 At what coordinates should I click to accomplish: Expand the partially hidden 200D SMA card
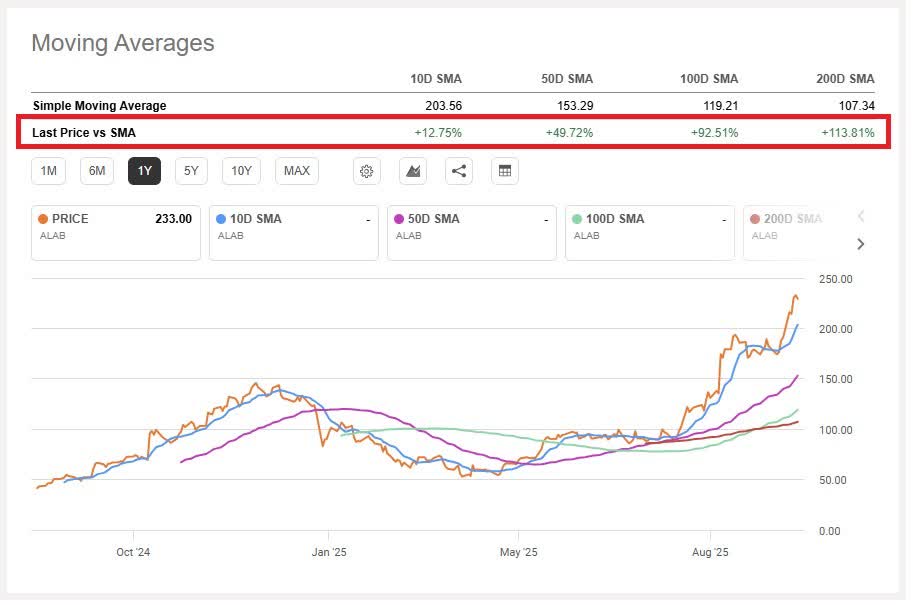[x=795, y=232]
